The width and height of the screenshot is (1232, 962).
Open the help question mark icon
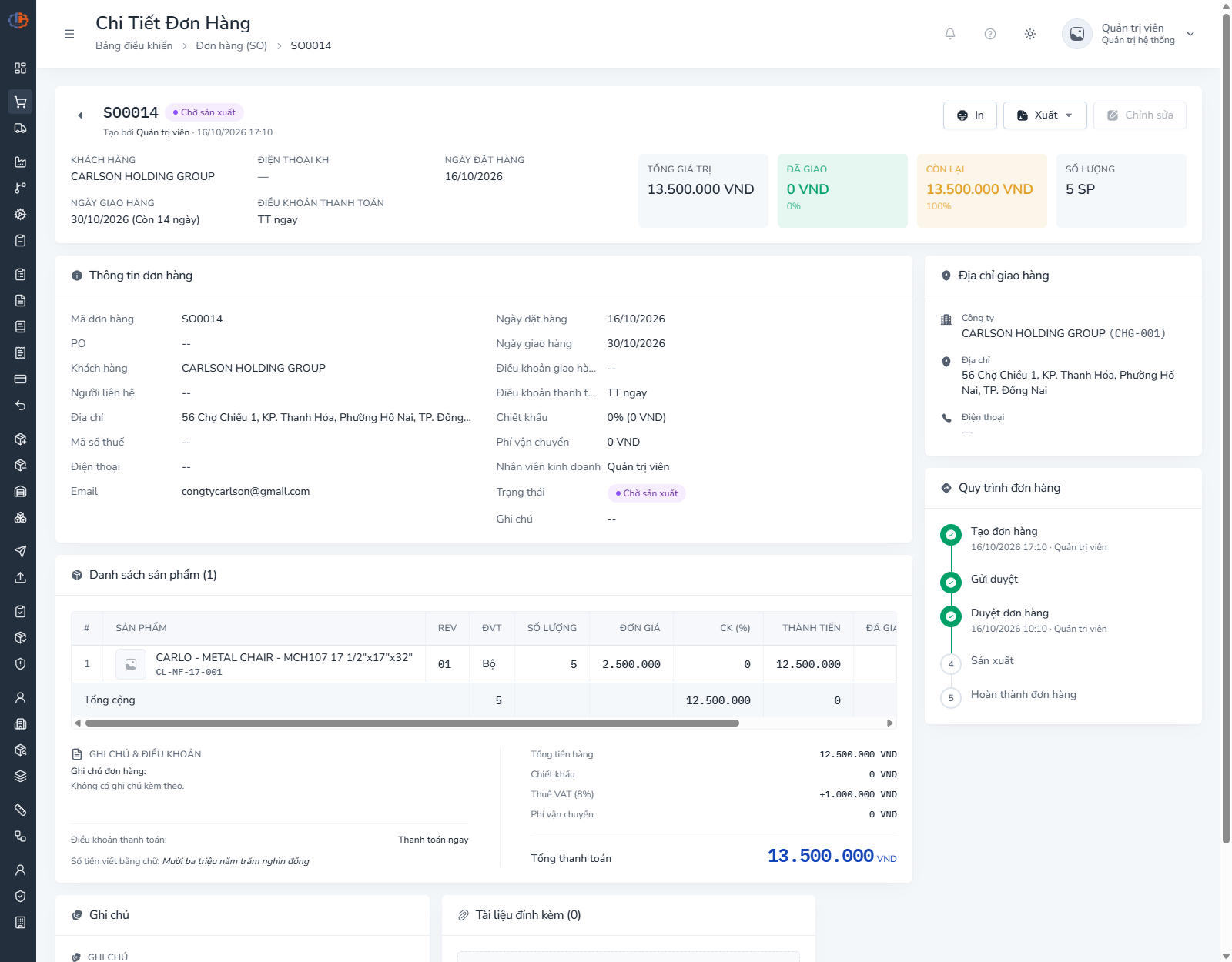coord(990,34)
